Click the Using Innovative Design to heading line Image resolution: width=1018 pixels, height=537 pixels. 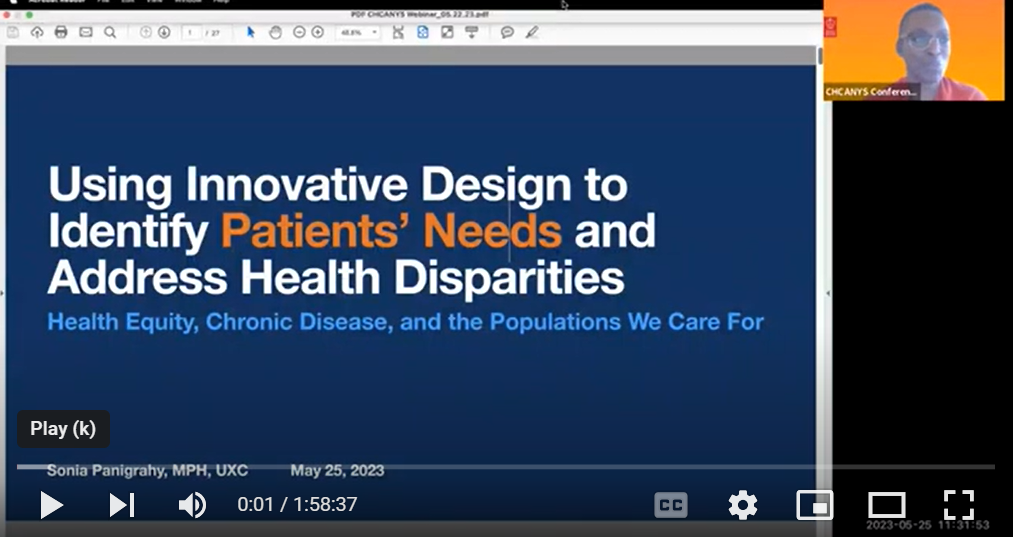coord(338,184)
